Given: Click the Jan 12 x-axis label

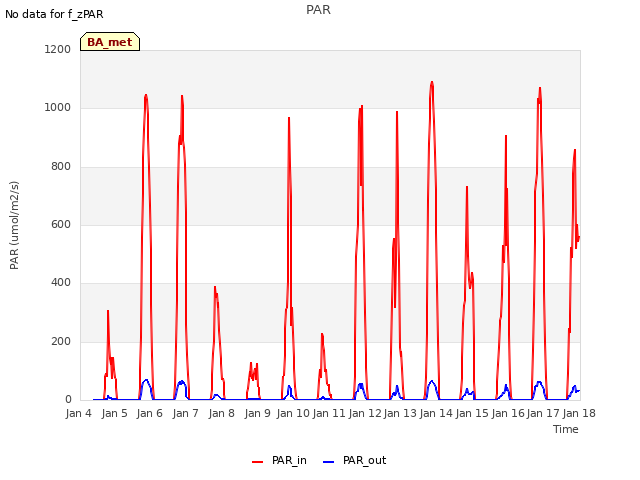Looking at the screenshot, I should [x=365, y=413].
